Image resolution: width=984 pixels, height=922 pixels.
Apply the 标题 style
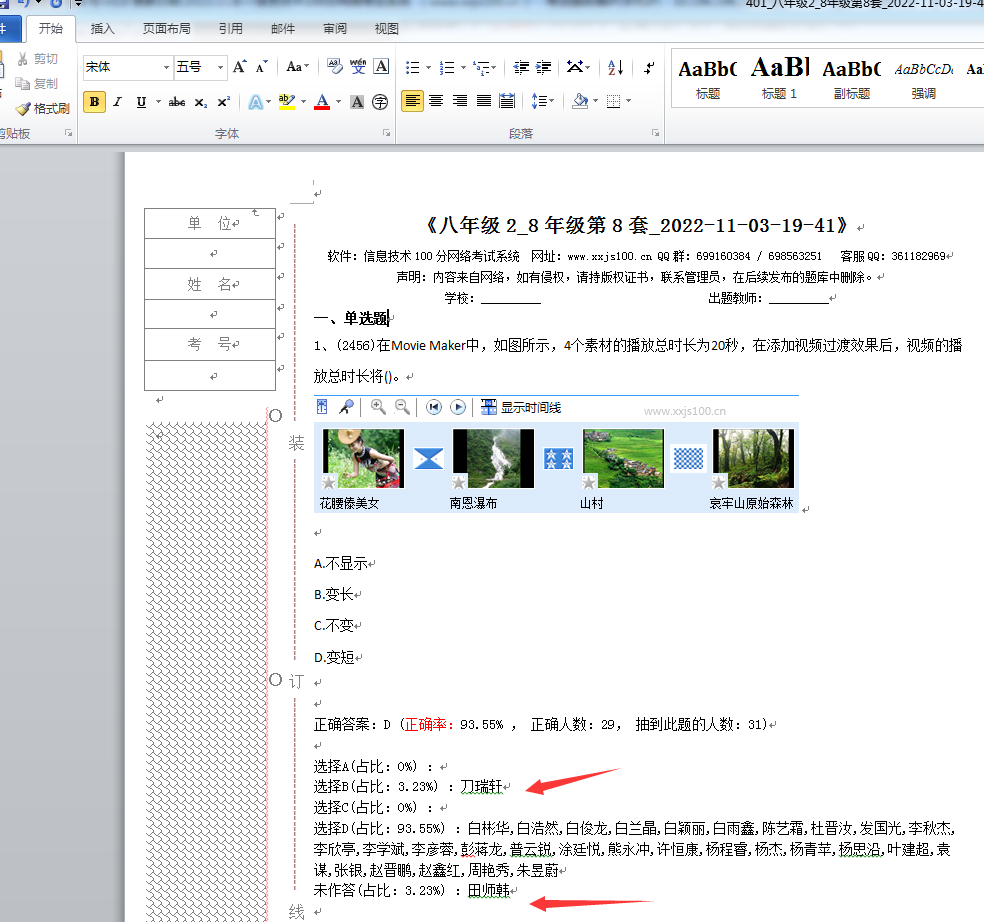click(x=707, y=79)
